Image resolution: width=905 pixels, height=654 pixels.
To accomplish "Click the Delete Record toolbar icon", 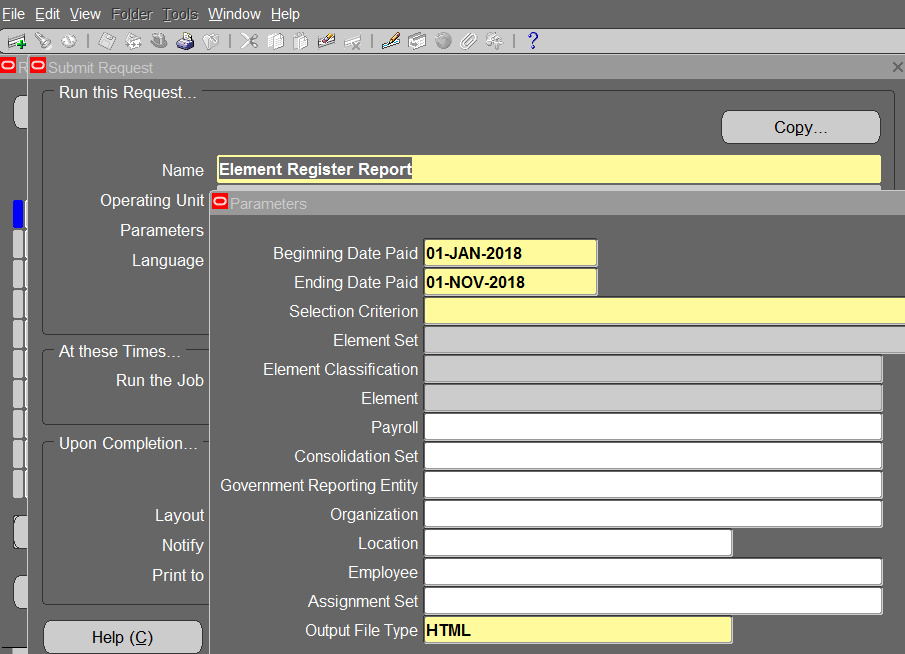I will pyautogui.click(x=352, y=41).
